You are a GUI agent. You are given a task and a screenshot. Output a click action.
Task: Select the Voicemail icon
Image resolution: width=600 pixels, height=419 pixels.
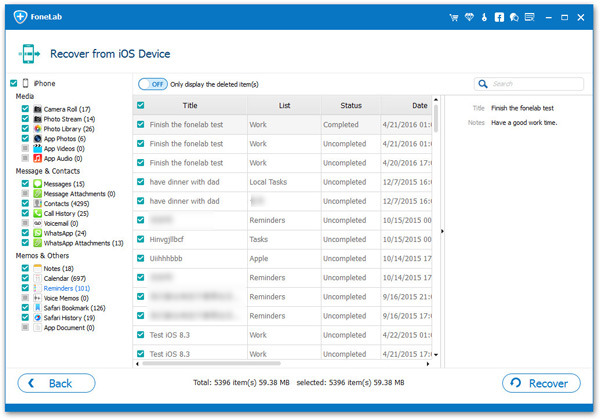38,223
